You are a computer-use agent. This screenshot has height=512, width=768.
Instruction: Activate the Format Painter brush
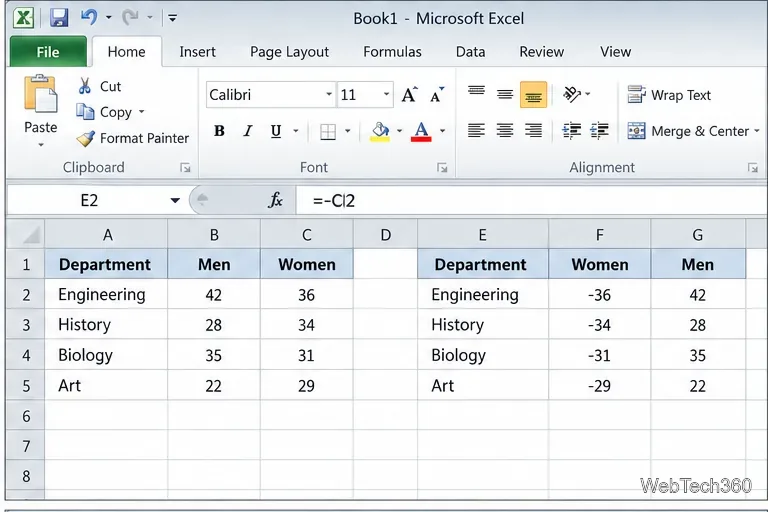point(85,139)
